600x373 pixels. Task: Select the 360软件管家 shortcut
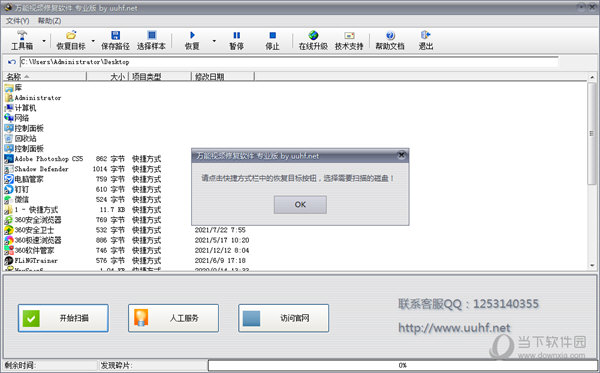(29, 250)
